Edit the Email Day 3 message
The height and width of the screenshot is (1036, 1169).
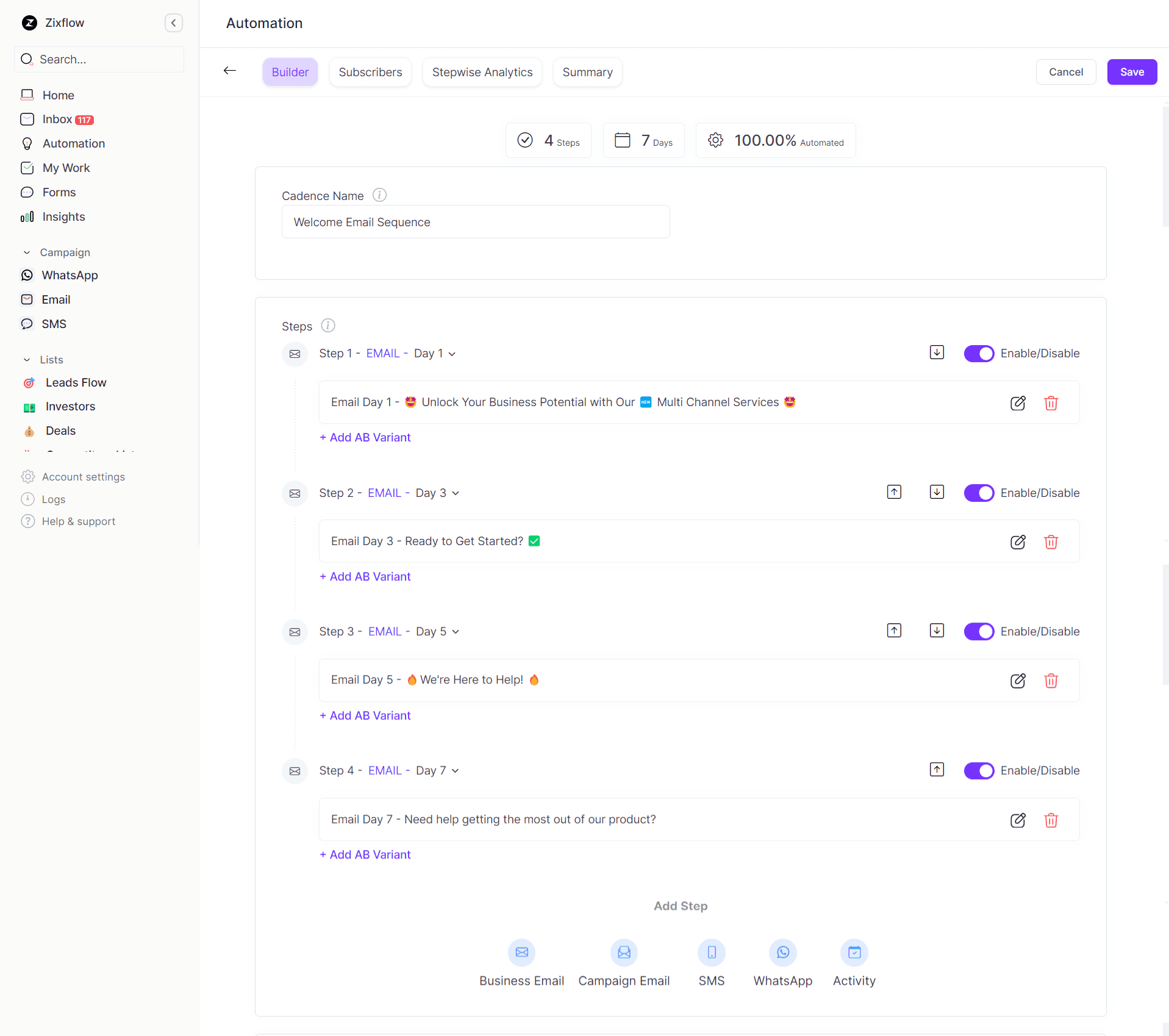(1018, 542)
